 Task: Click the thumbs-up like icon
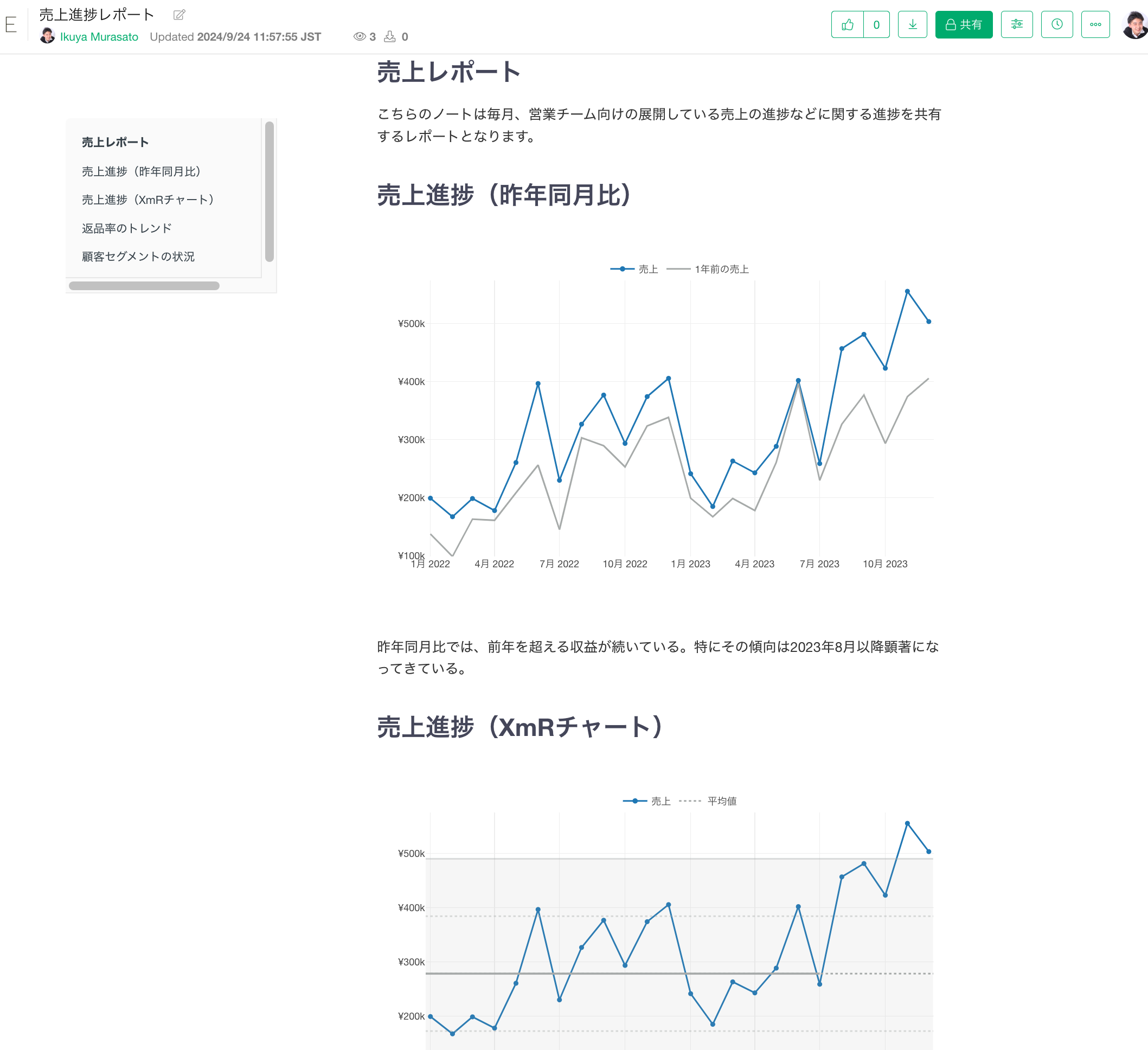848,24
